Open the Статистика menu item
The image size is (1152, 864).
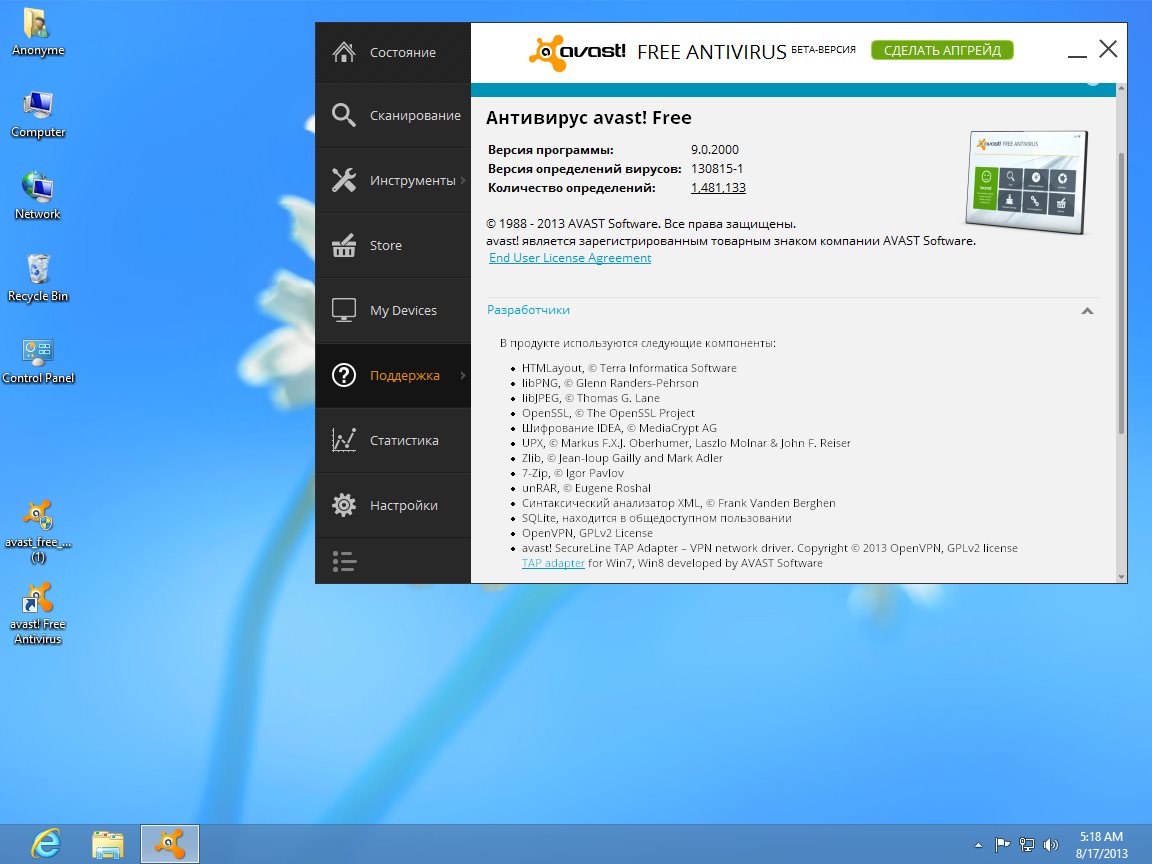pos(393,440)
